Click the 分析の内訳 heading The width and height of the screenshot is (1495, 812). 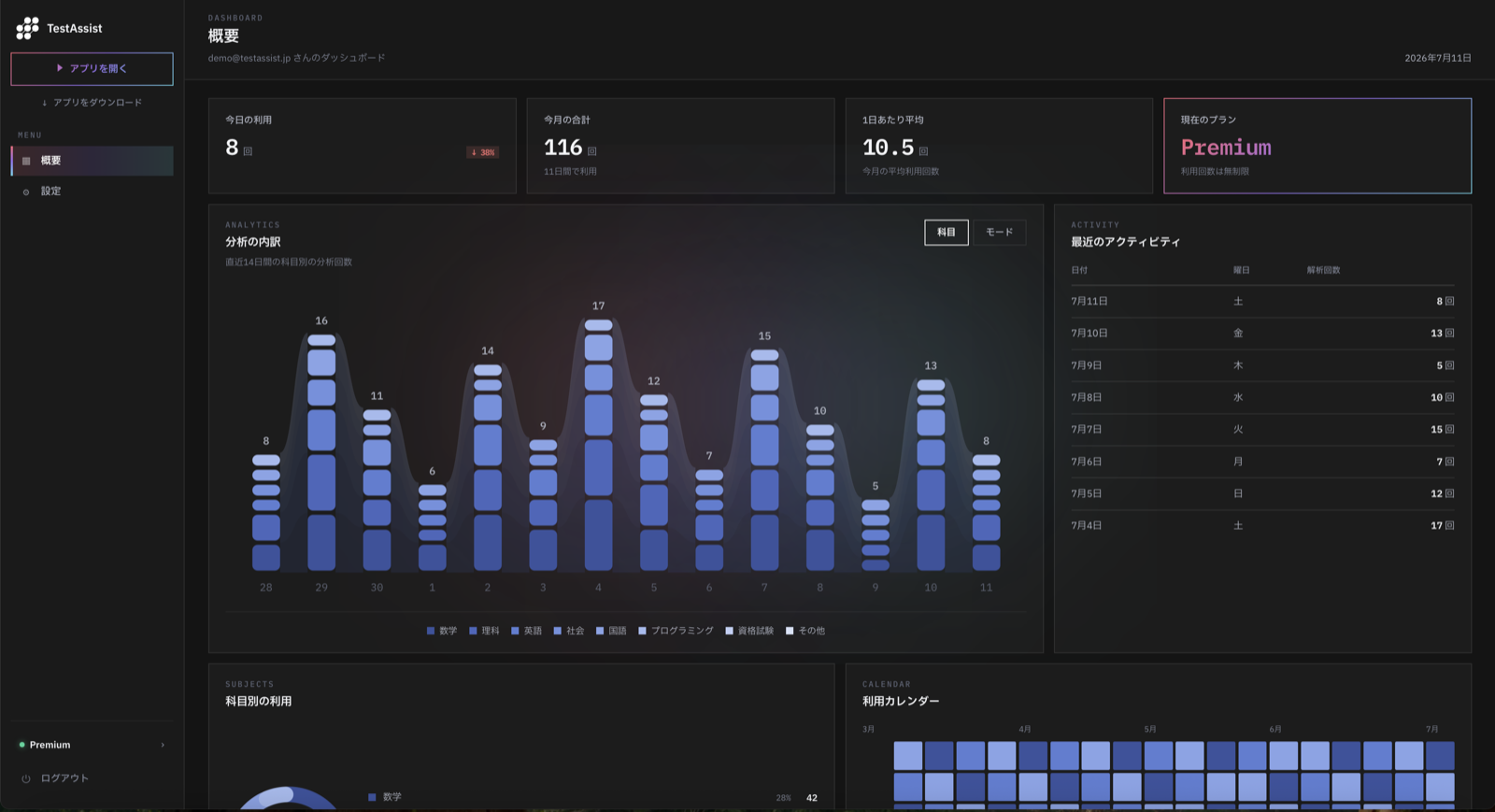click(252, 241)
